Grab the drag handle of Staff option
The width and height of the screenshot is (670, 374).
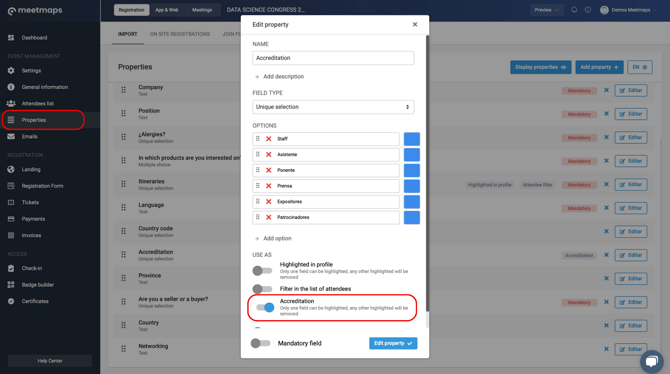coord(257,138)
